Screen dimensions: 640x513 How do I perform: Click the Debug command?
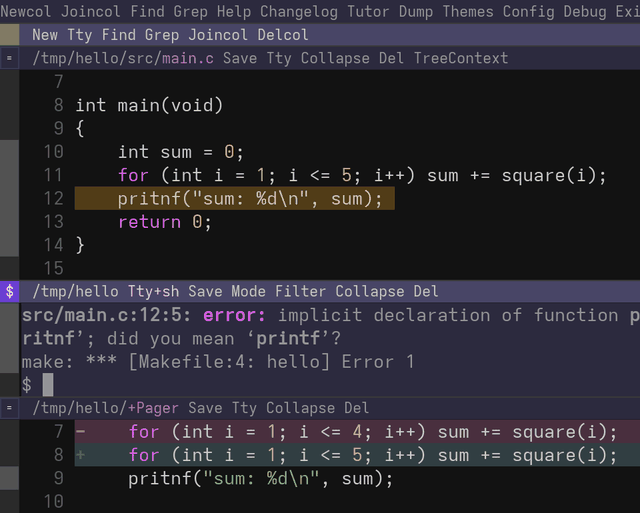point(585,11)
